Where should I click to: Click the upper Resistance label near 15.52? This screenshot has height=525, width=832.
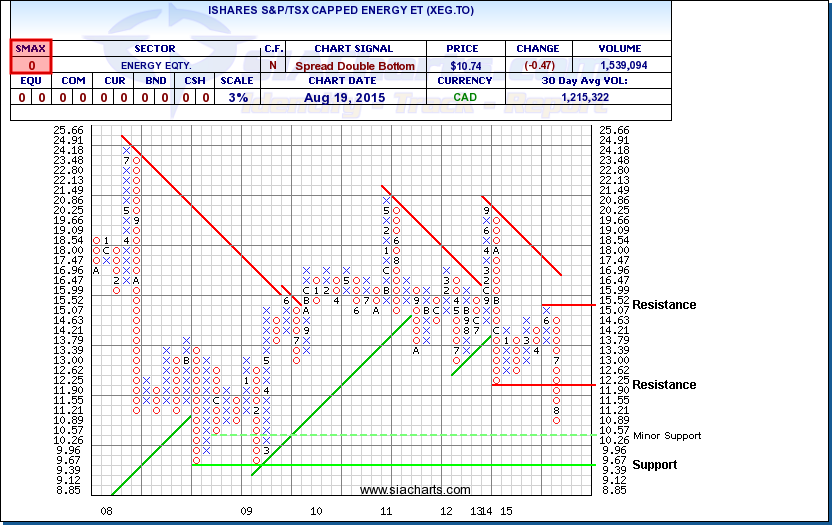[x=664, y=305]
